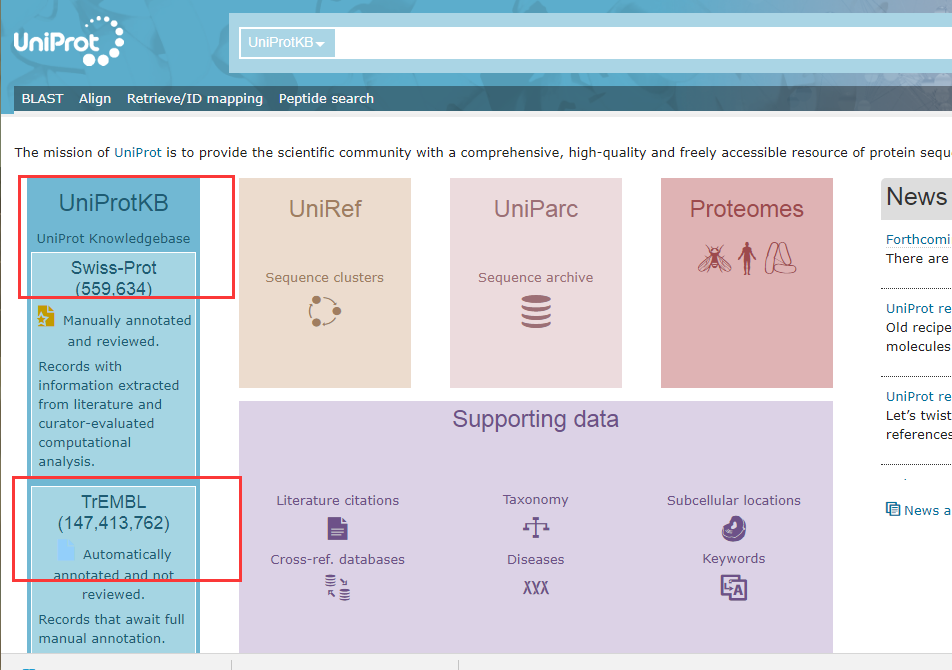Click the Supporting data heading
The image size is (952, 670).
536,419
